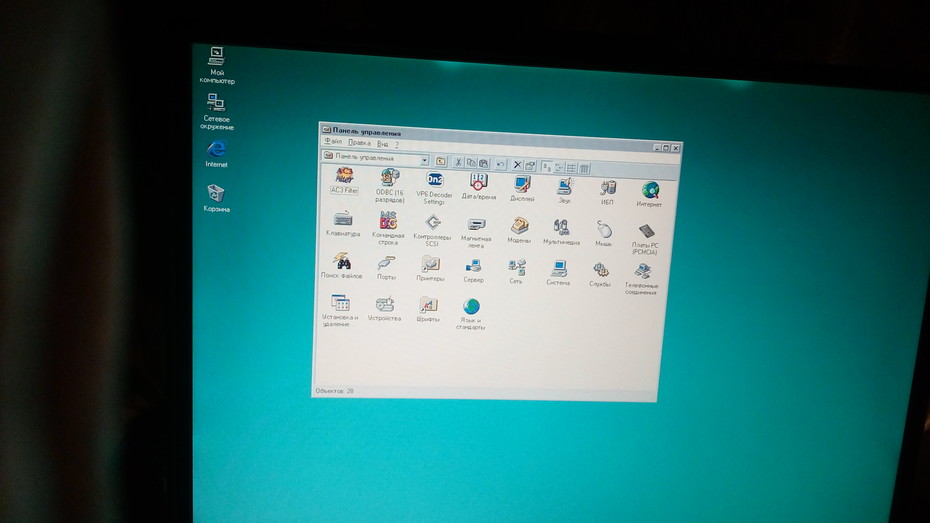930x523 pixels.
Task: Open Службы services icon
Action: [600, 275]
